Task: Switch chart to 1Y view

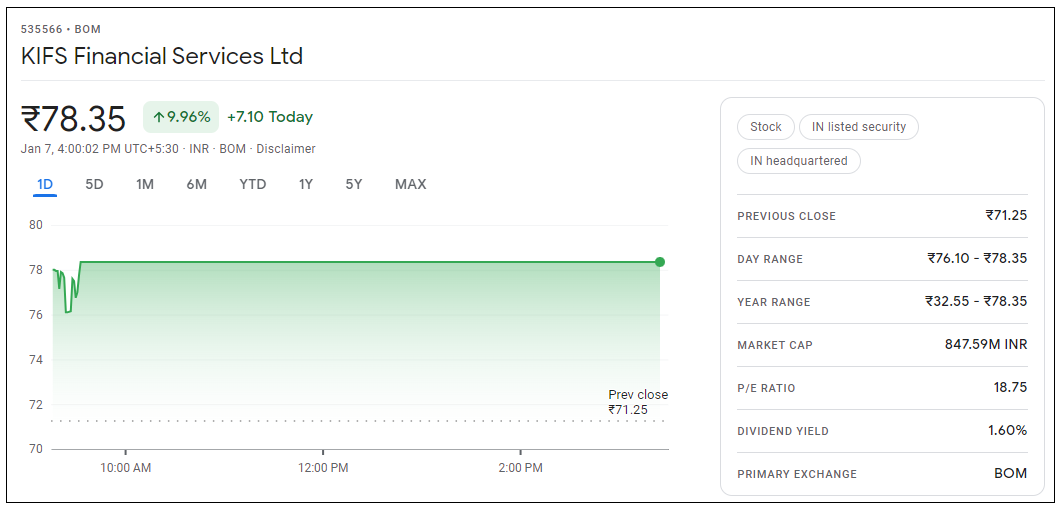Action: [x=306, y=184]
